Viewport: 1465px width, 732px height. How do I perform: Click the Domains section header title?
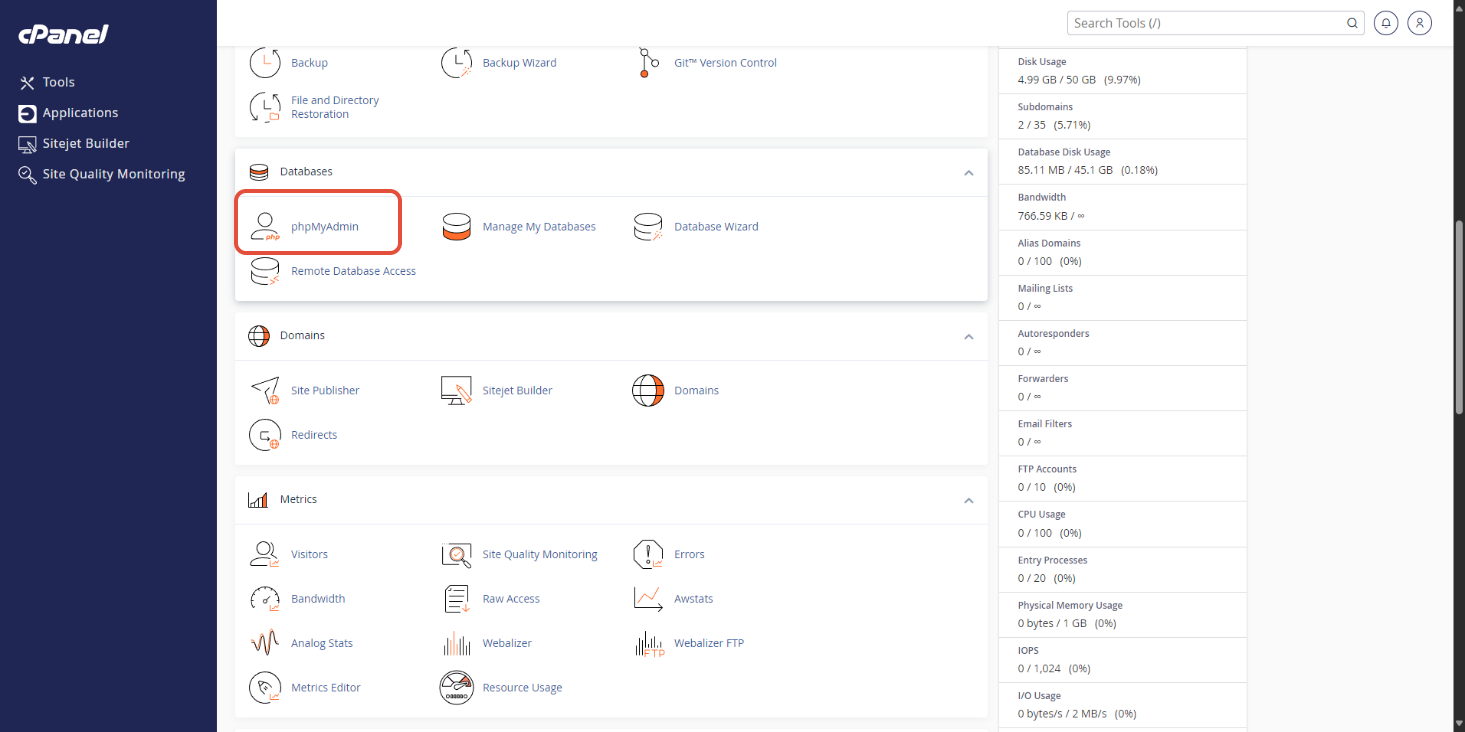pyautogui.click(x=302, y=336)
